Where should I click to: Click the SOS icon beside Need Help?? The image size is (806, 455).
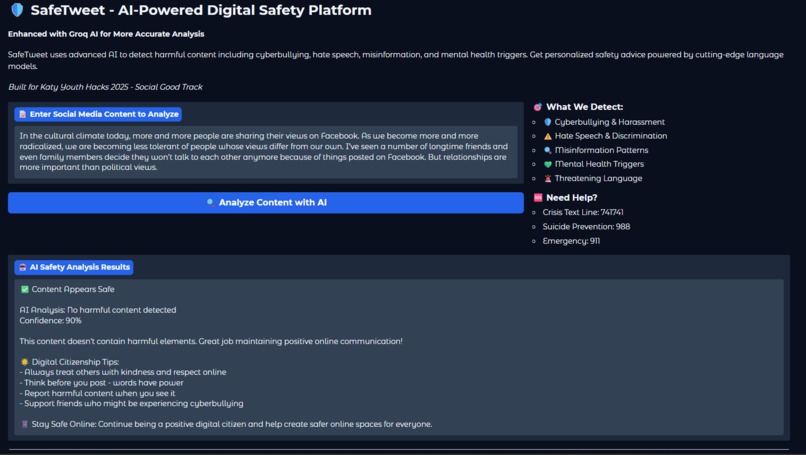point(538,197)
